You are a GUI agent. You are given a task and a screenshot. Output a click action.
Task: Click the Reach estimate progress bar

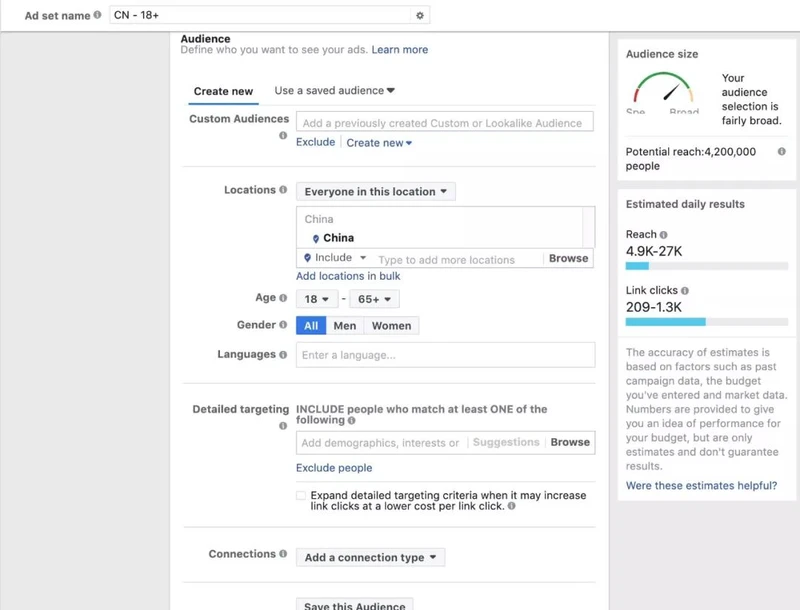707,266
